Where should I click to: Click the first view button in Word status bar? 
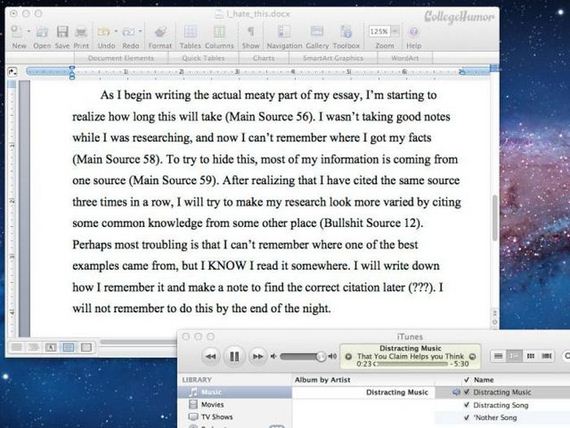pyautogui.click(x=16, y=347)
